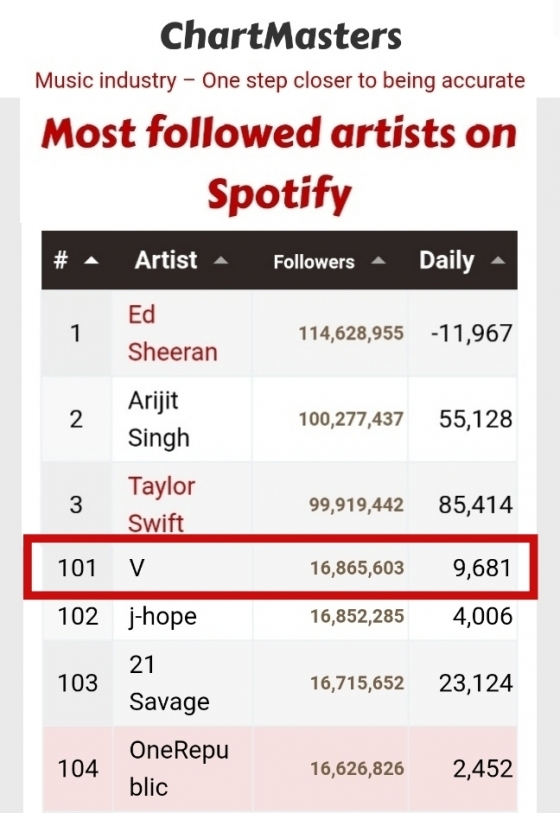Click Taylor Swift daily value 85,414
Screen dimensions: 560x813
[x=475, y=504]
